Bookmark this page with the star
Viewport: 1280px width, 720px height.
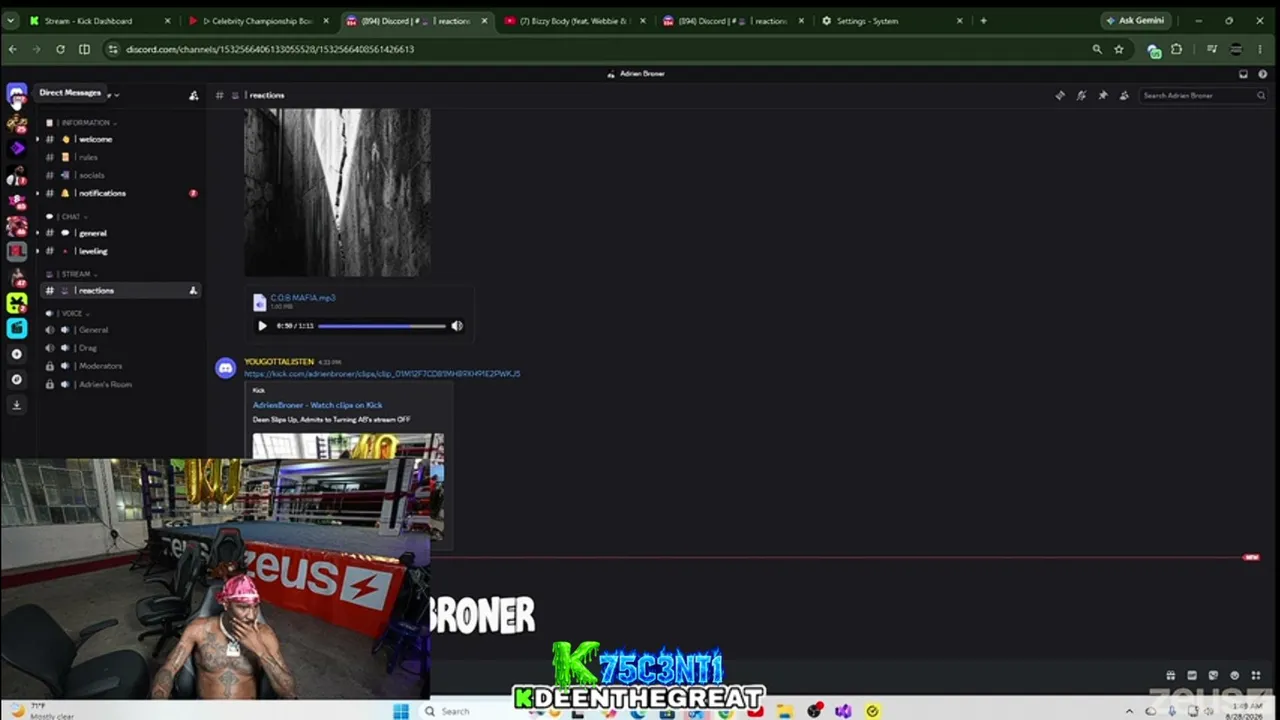coord(1118,49)
